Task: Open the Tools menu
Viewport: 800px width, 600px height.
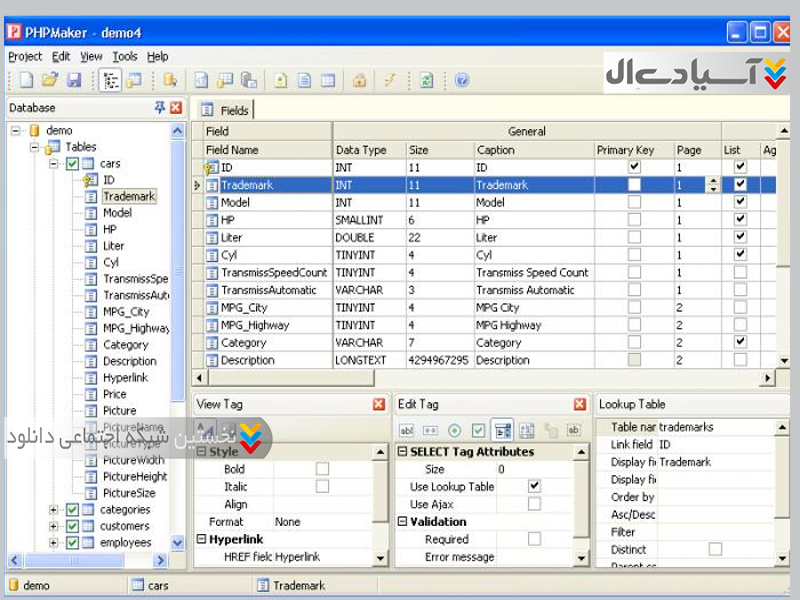Action: 124,57
